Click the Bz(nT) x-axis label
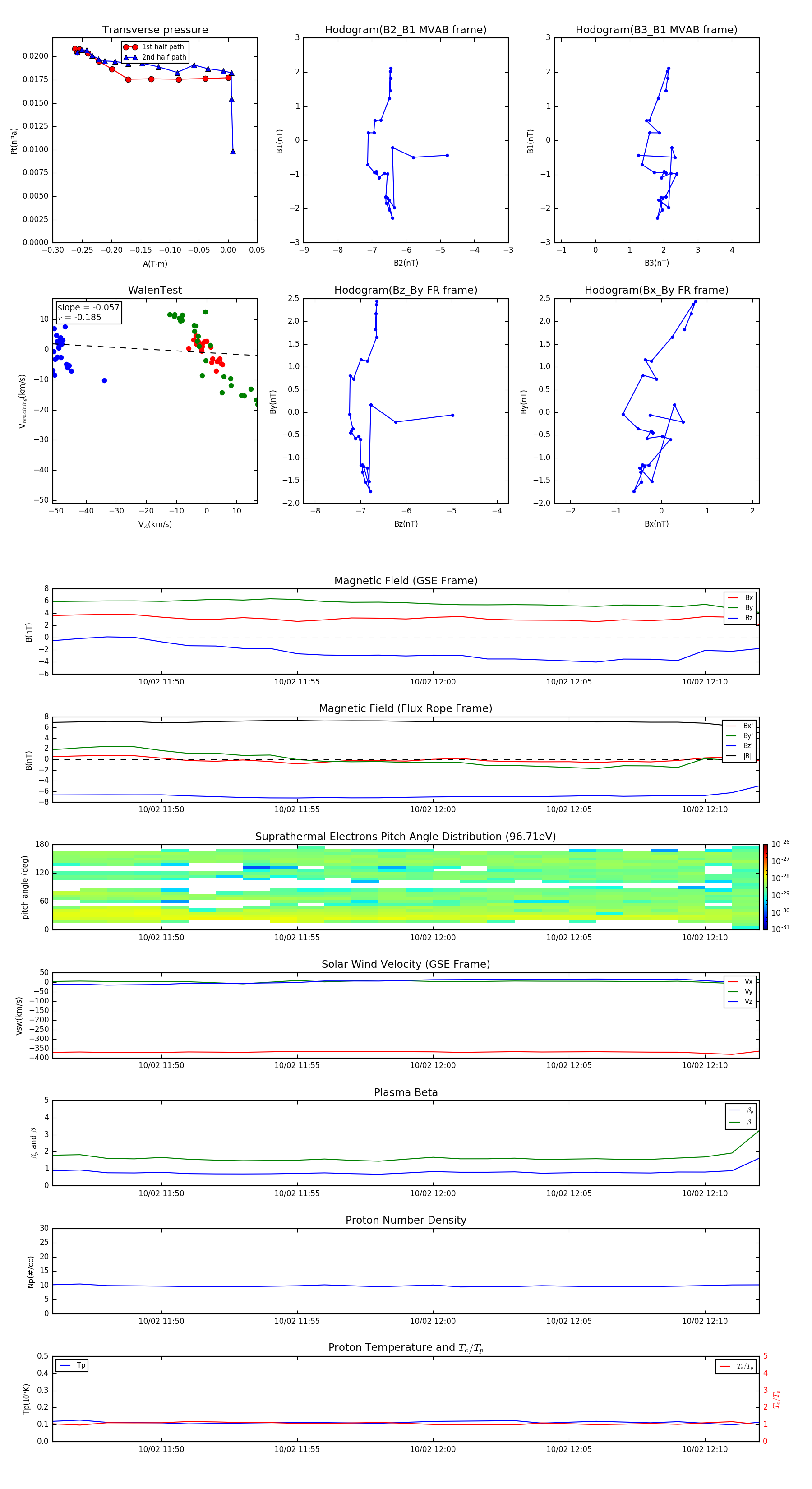812x1489 pixels. 406,524
